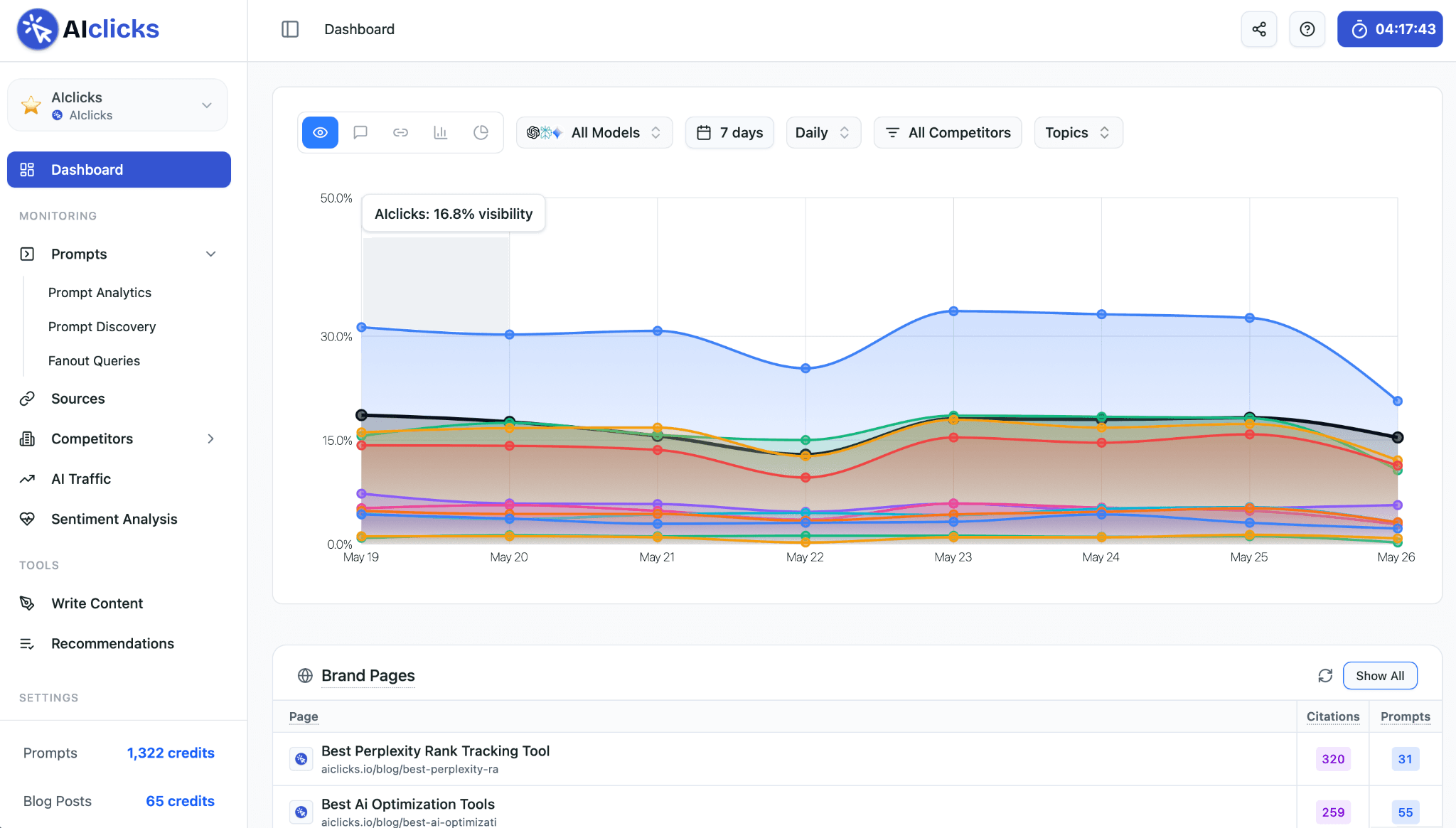Click the 320 citations badge
The width and height of the screenshot is (1456, 828).
click(x=1333, y=759)
